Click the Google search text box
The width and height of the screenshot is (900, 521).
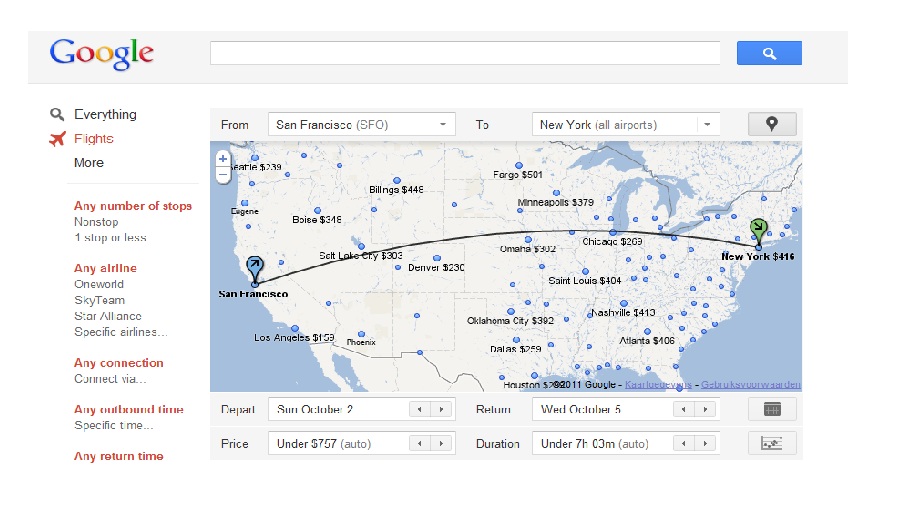[x=465, y=53]
